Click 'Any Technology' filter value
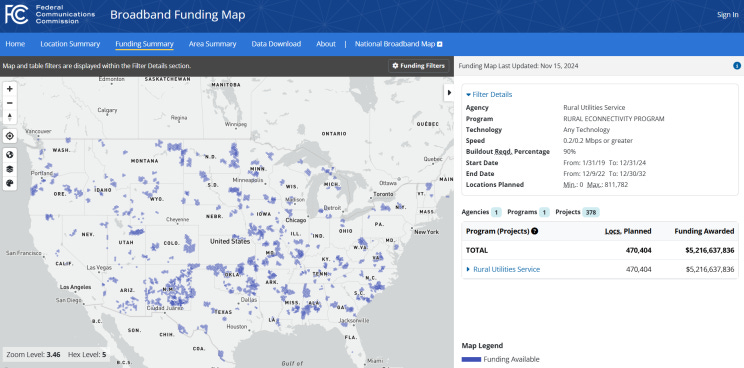Screen dimensions: 744x368 click(x=586, y=129)
